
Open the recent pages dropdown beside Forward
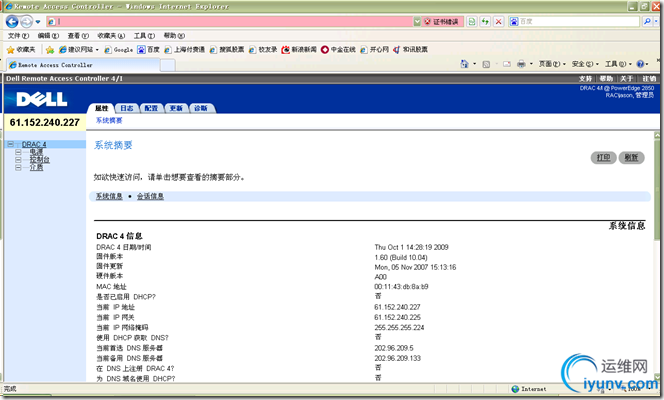click(38, 22)
